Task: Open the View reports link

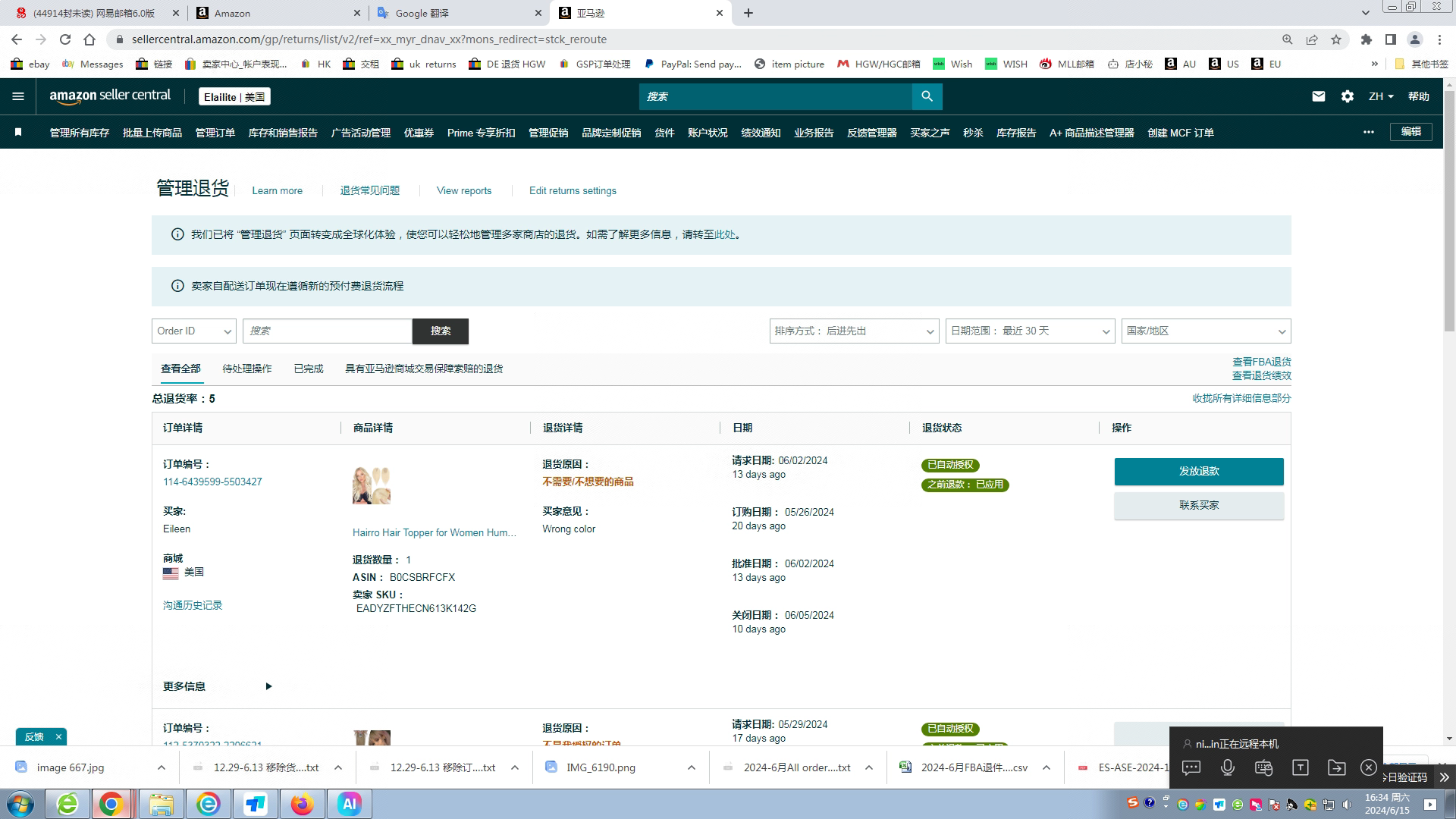Action: click(x=464, y=190)
